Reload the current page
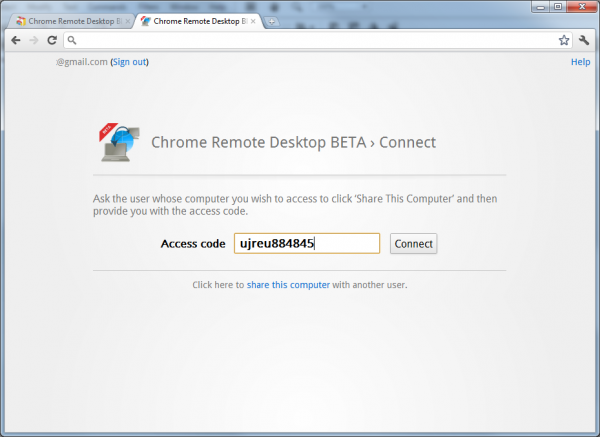 [52, 40]
